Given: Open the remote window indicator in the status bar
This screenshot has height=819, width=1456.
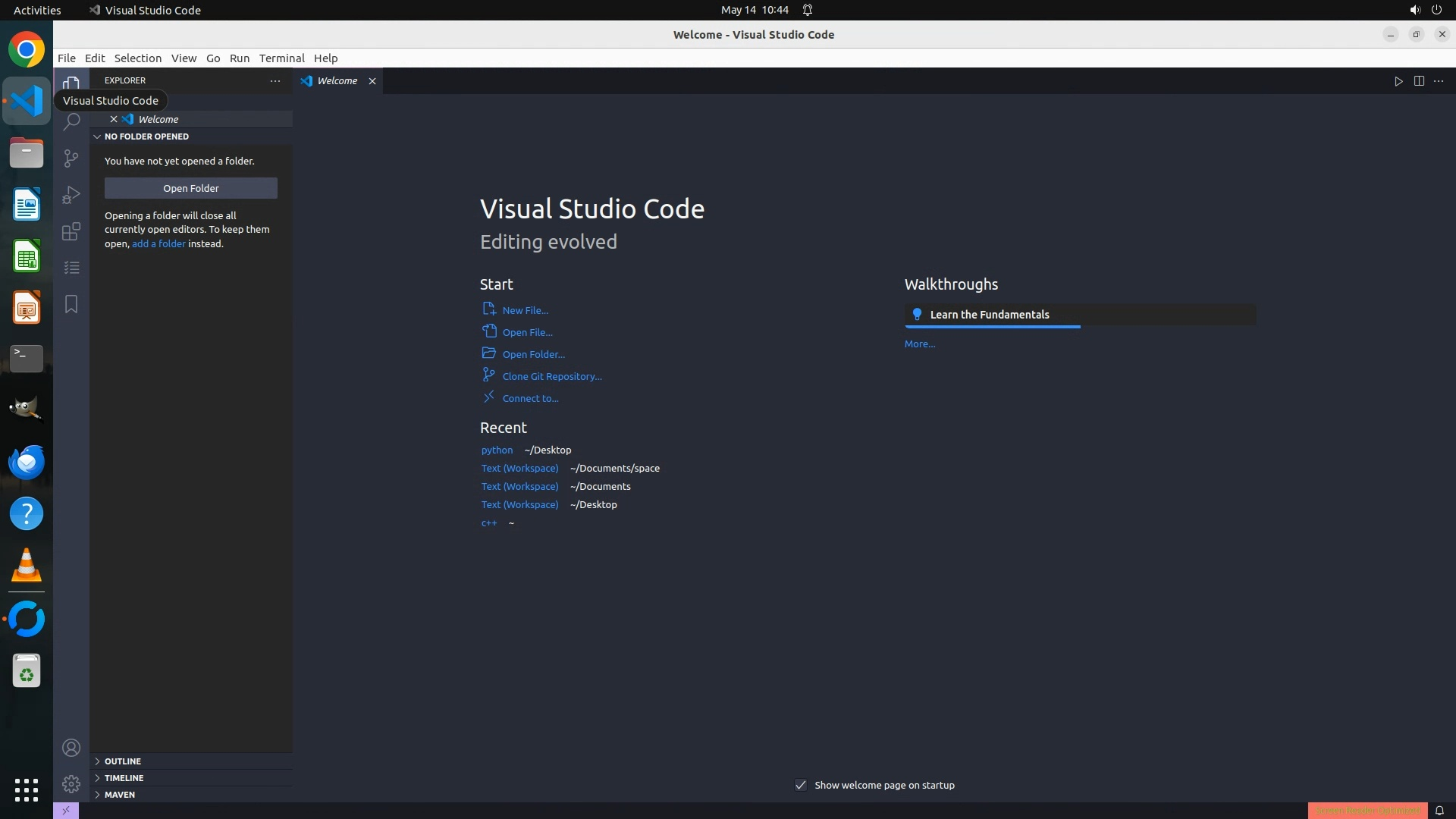Looking at the screenshot, I should pyautogui.click(x=66, y=811).
